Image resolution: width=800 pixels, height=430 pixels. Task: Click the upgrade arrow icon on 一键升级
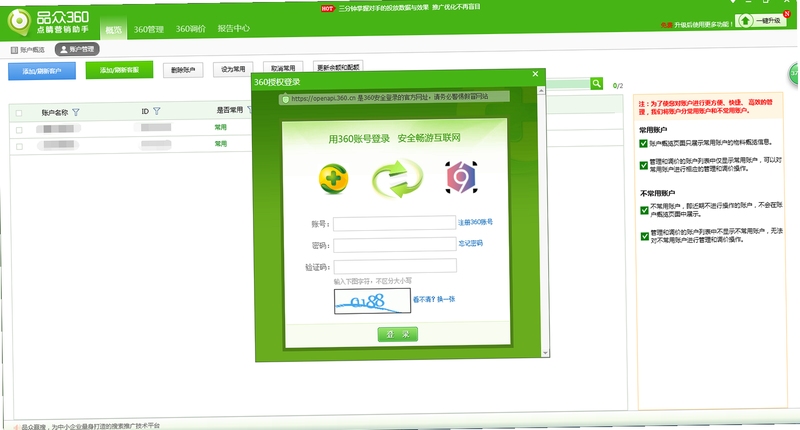point(745,21)
